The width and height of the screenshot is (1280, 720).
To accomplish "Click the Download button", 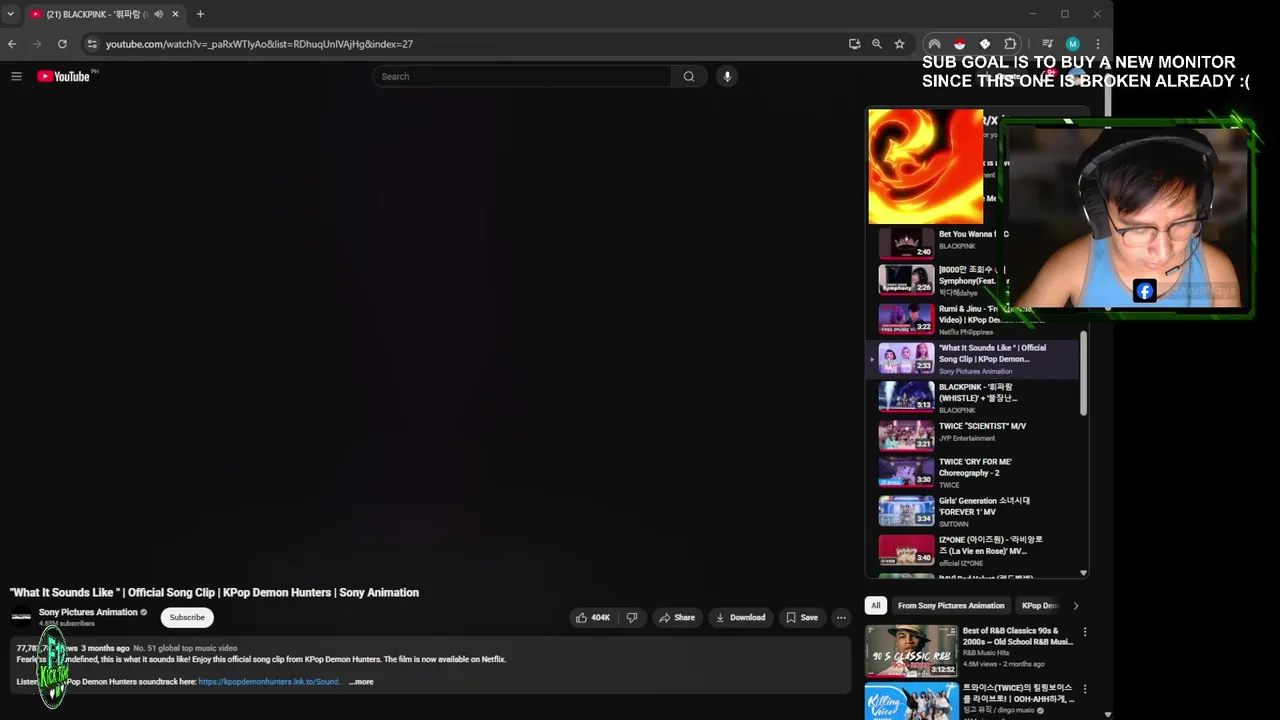I will tap(740, 617).
